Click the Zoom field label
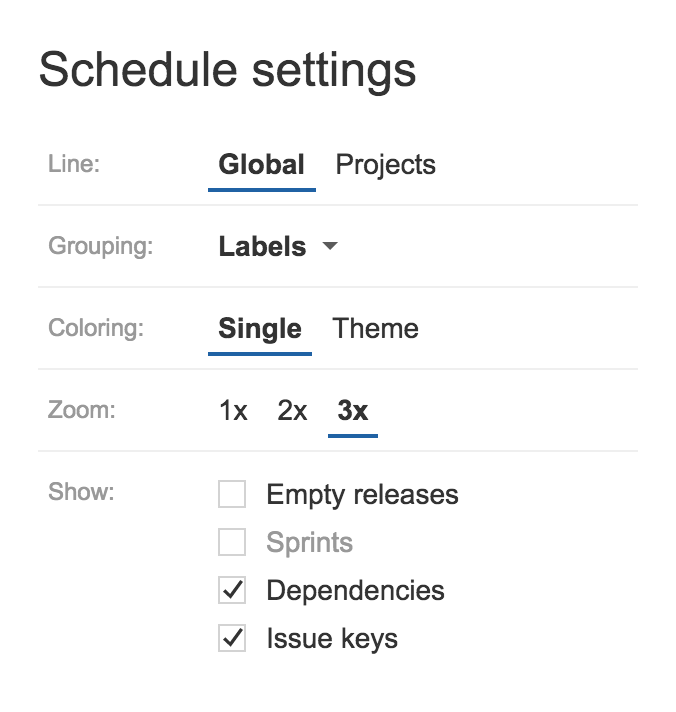The height and width of the screenshot is (712, 676). click(82, 410)
